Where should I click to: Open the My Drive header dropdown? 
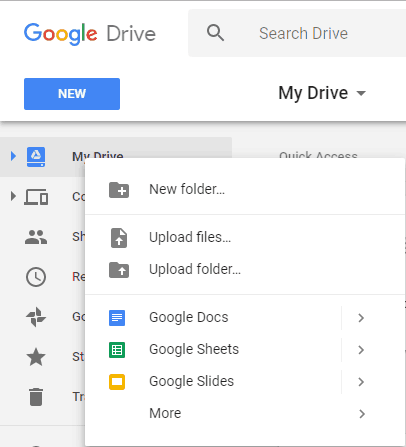pyautogui.click(x=322, y=93)
